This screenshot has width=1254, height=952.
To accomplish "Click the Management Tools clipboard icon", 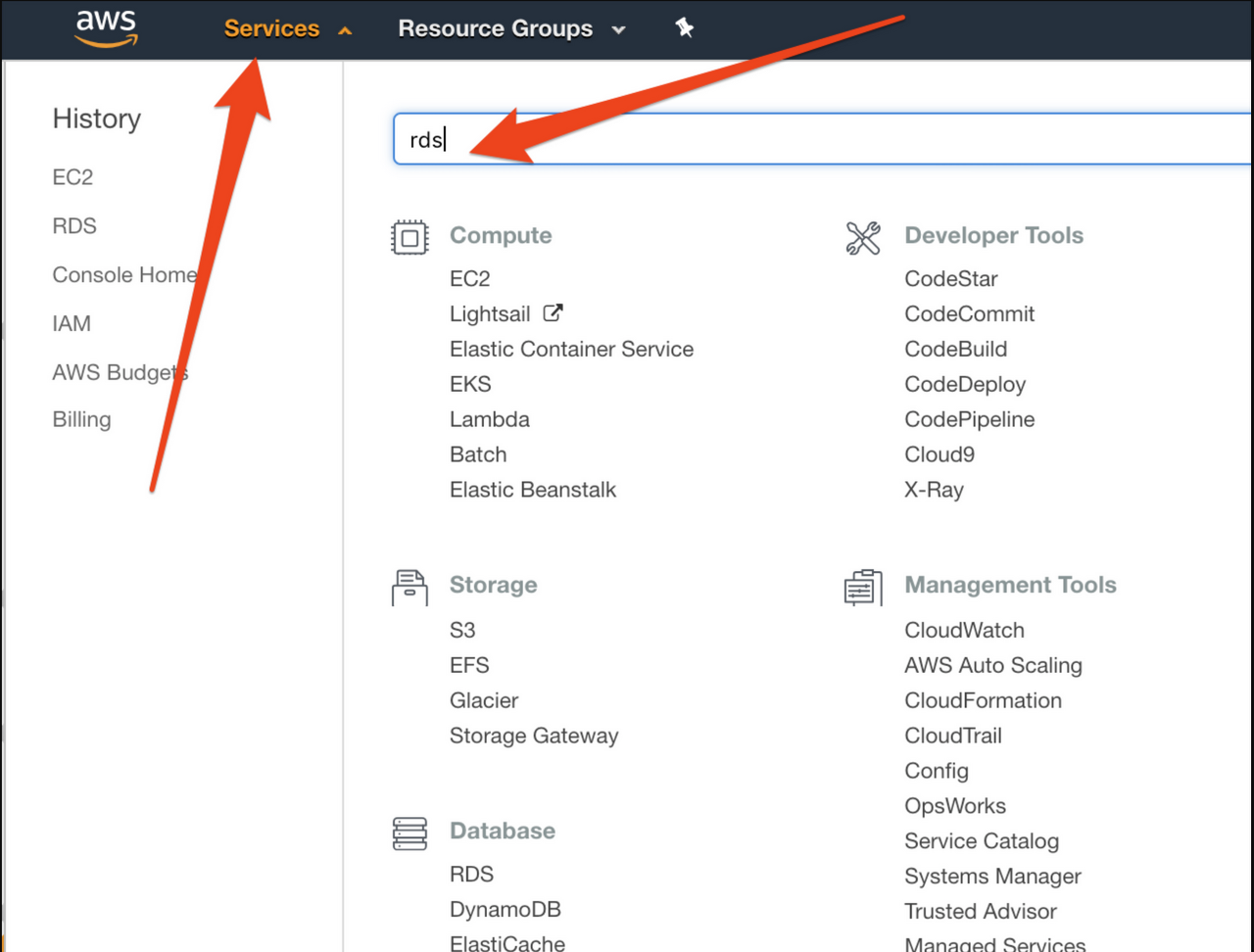I will click(x=863, y=588).
